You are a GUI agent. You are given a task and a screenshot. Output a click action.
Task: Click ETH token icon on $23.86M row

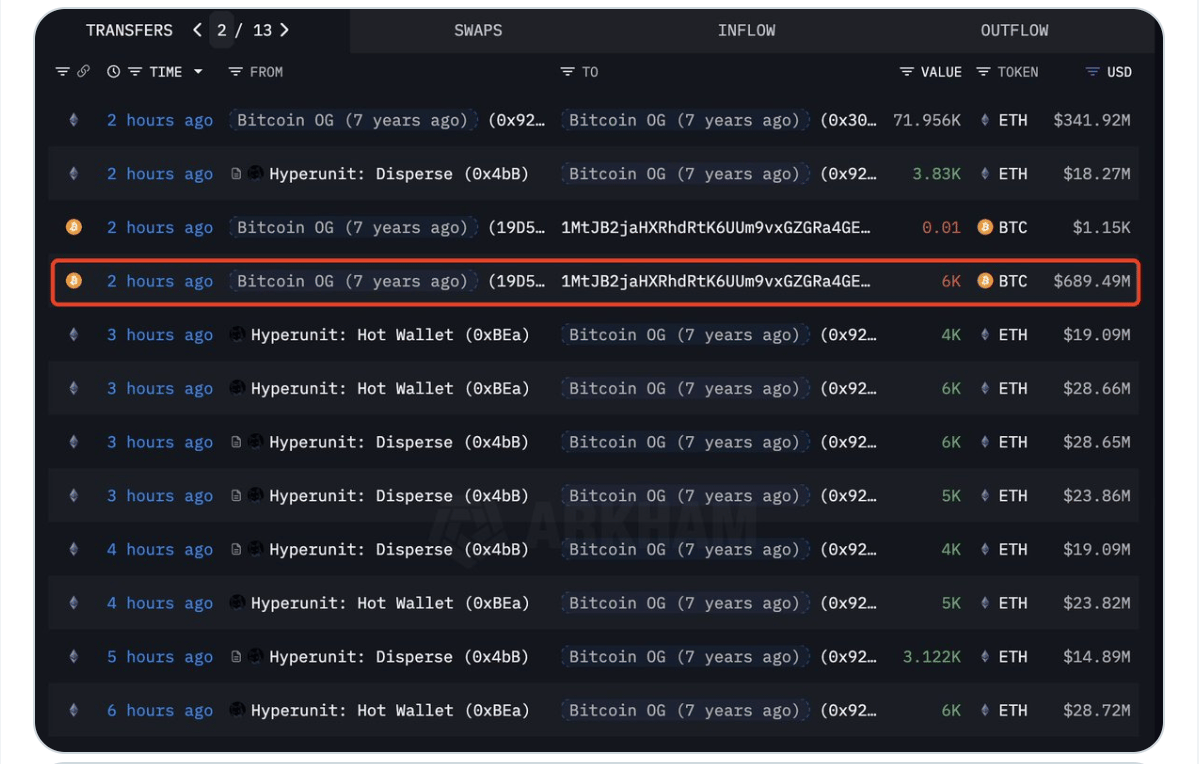(985, 496)
